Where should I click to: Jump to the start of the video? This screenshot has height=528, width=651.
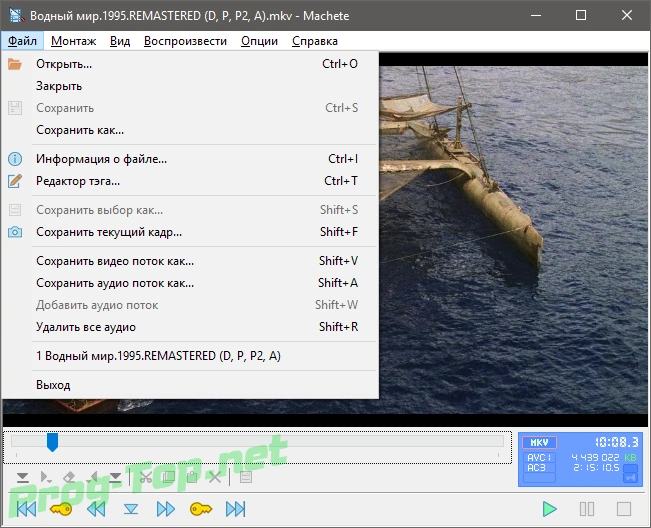tap(26, 509)
